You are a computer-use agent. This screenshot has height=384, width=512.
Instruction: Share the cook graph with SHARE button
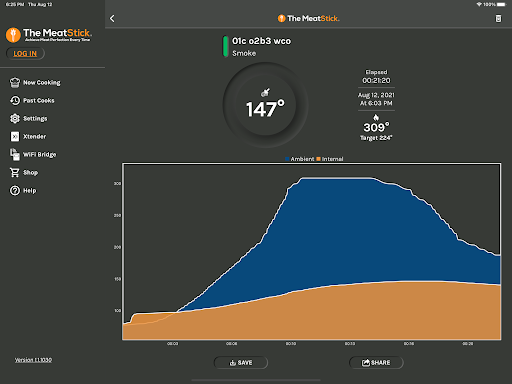pos(376,362)
